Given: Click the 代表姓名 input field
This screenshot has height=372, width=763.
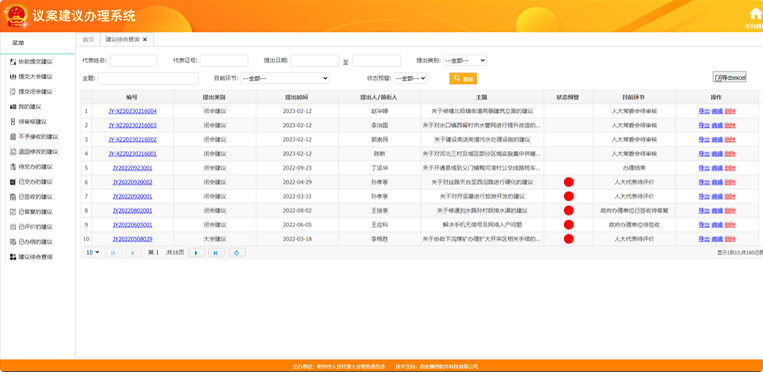Looking at the screenshot, I should click(133, 60).
